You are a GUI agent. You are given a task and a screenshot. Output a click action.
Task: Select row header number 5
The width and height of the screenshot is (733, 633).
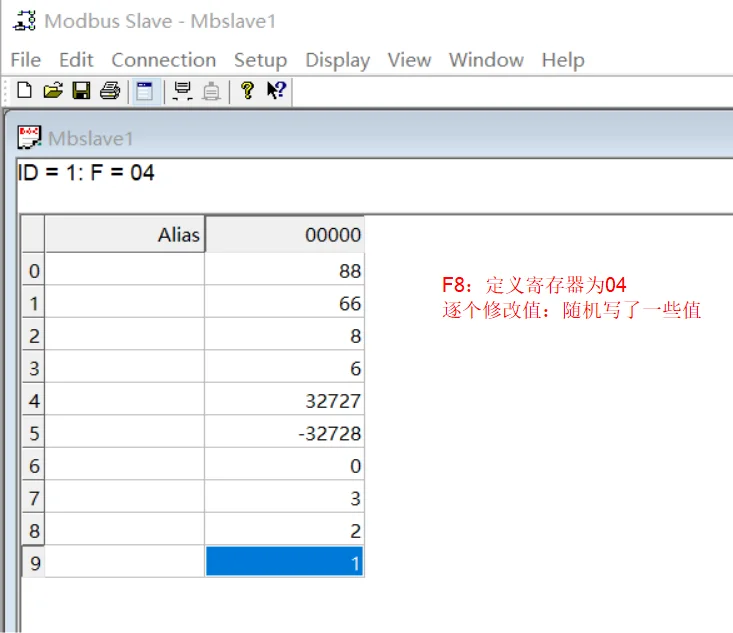pos(34,433)
